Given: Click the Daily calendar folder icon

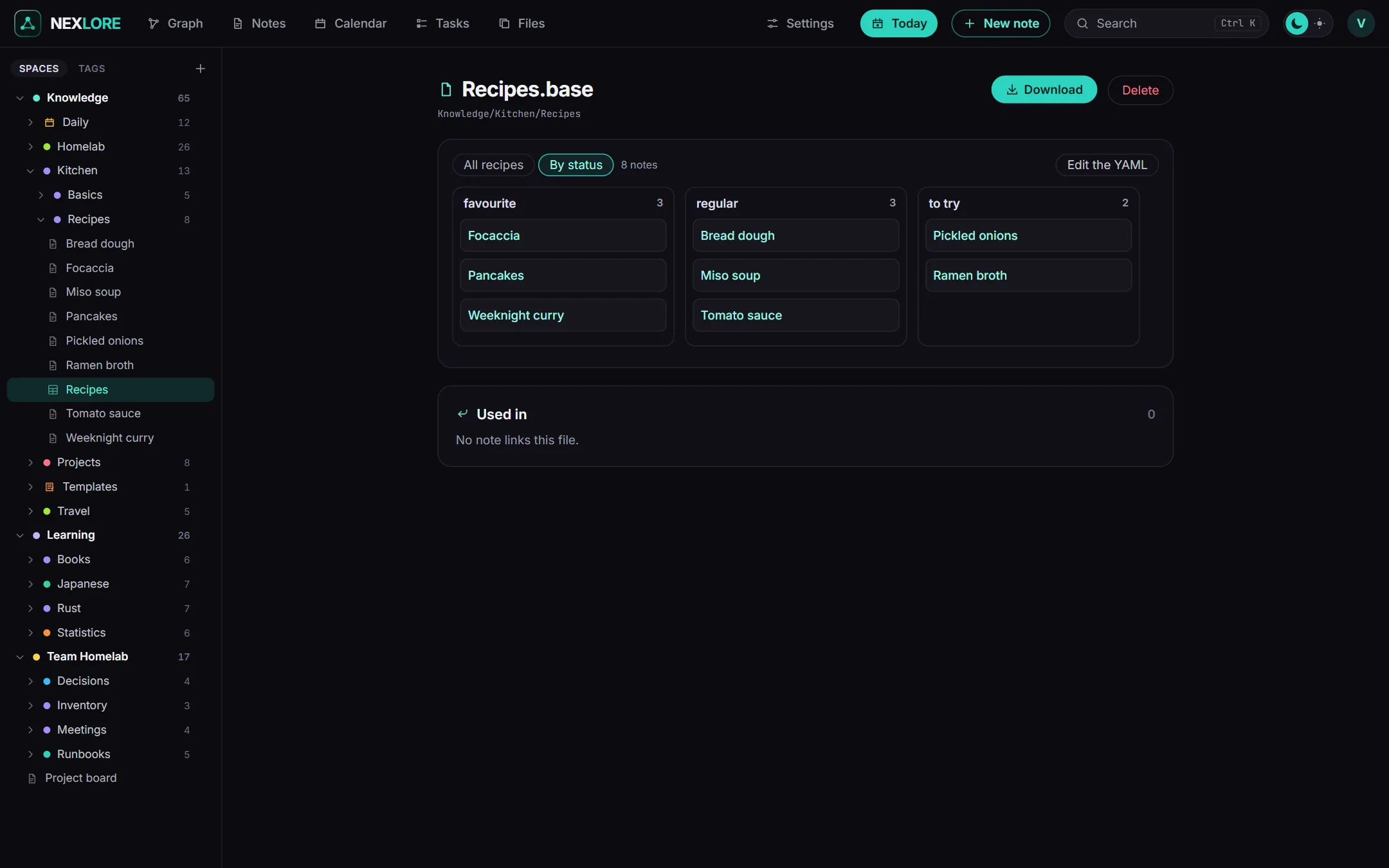Looking at the screenshot, I should pos(50,122).
